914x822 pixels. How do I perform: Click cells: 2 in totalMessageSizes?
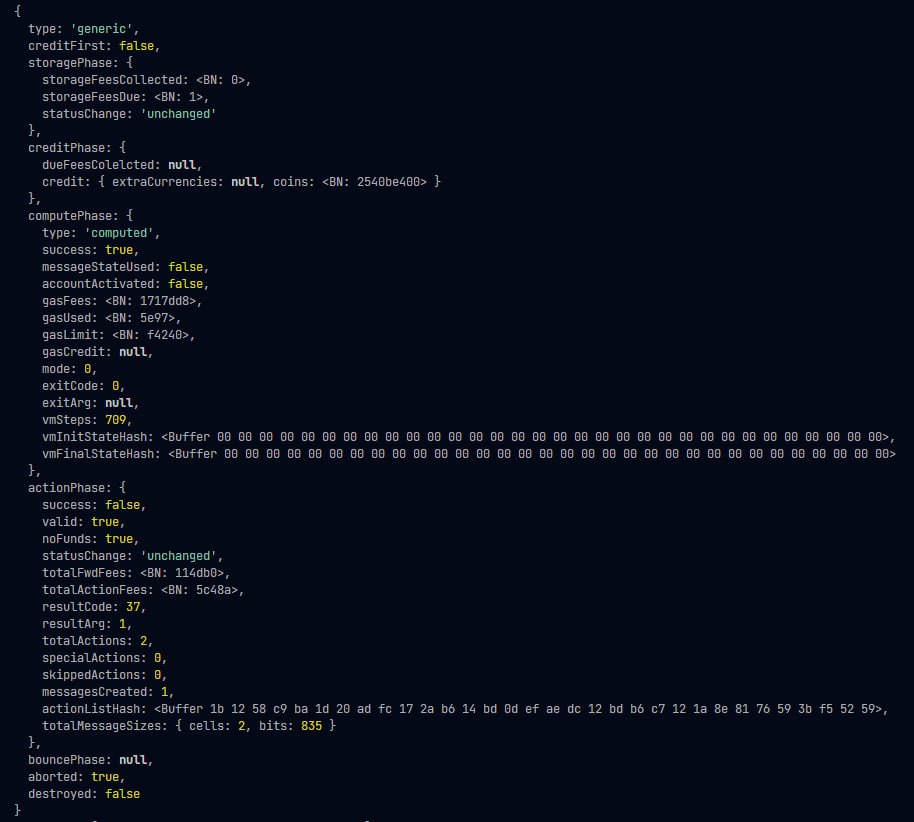click(217, 726)
